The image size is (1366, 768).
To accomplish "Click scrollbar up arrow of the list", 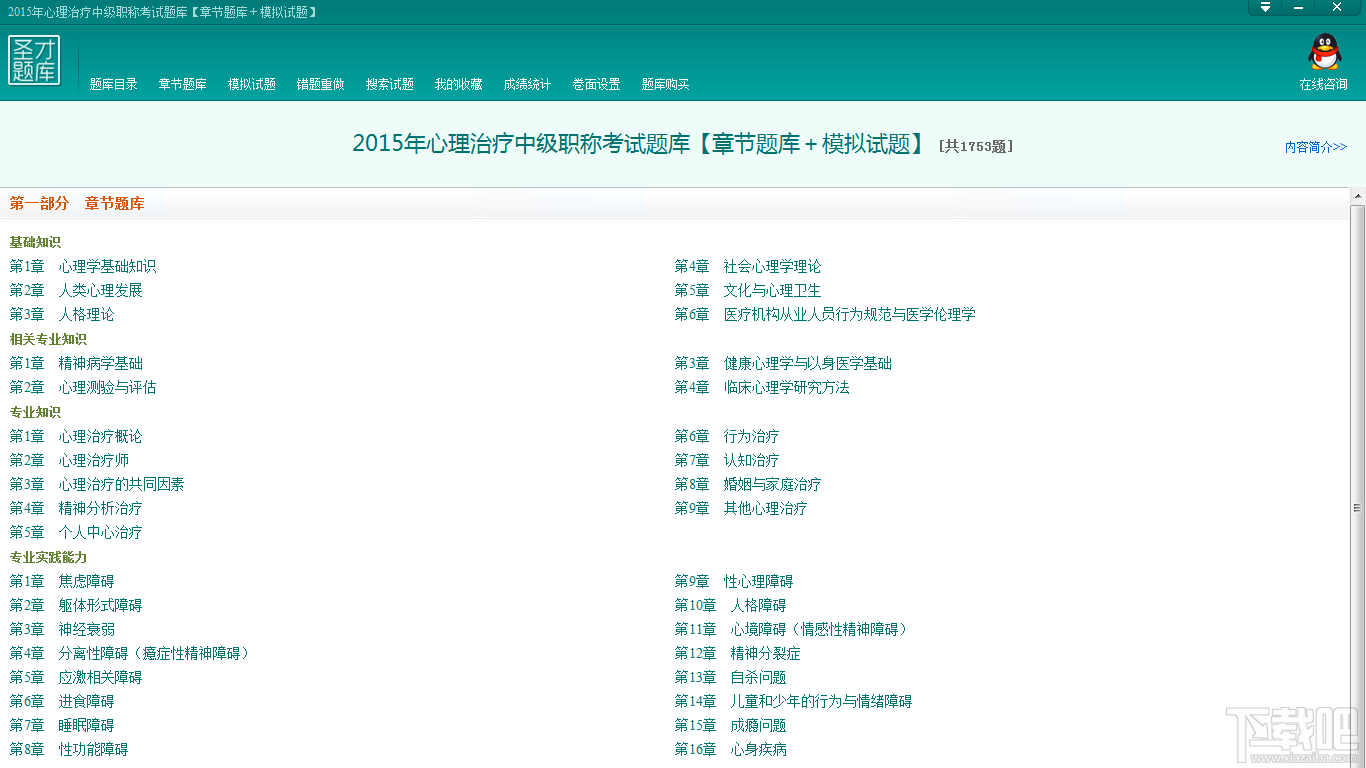I will (x=1357, y=196).
